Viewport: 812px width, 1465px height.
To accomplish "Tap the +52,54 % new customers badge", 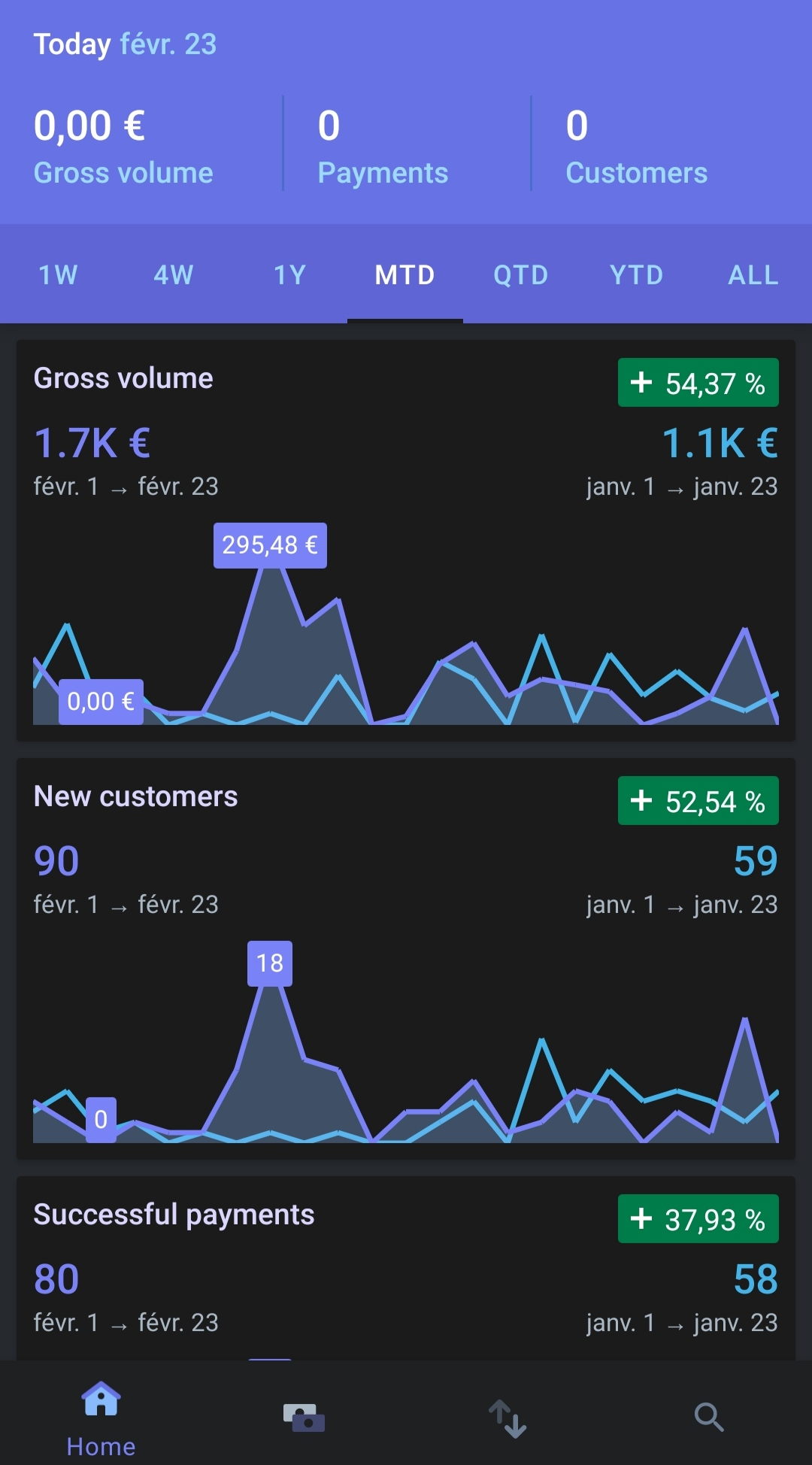I will (x=698, y=801).
